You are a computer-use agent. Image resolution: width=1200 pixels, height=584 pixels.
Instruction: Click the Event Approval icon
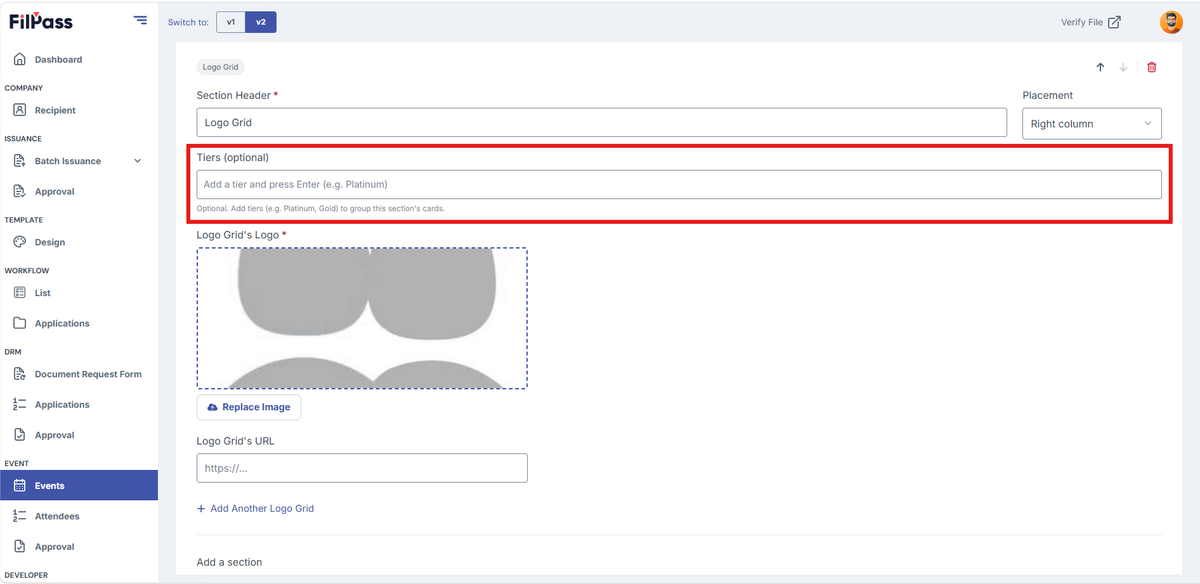20,547
